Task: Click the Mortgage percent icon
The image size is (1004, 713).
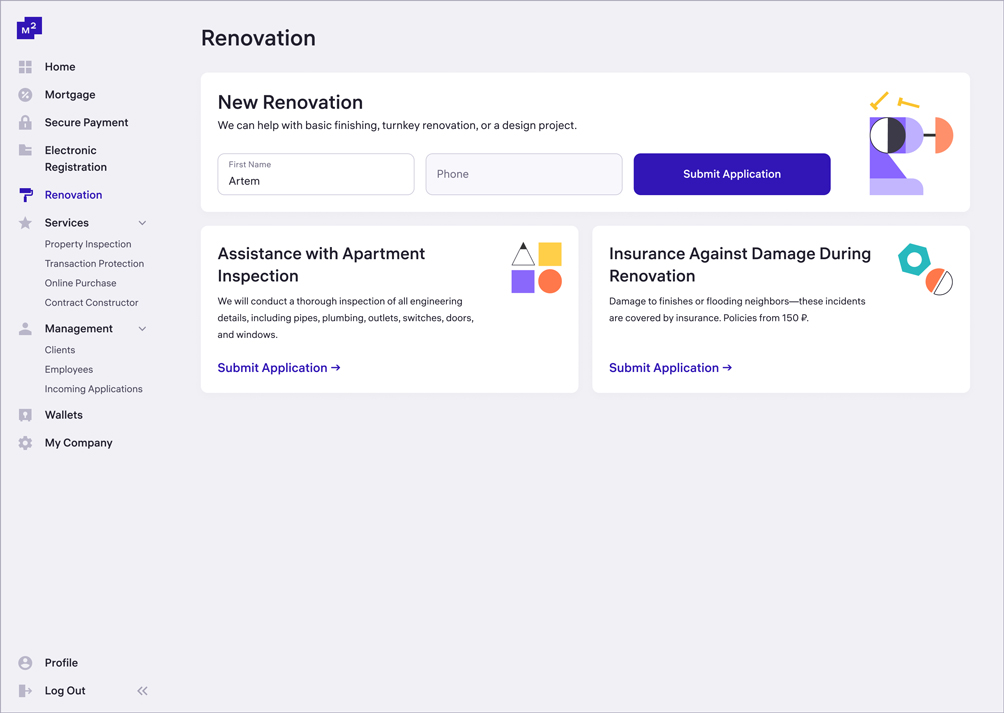Action: tap(25, 95)
